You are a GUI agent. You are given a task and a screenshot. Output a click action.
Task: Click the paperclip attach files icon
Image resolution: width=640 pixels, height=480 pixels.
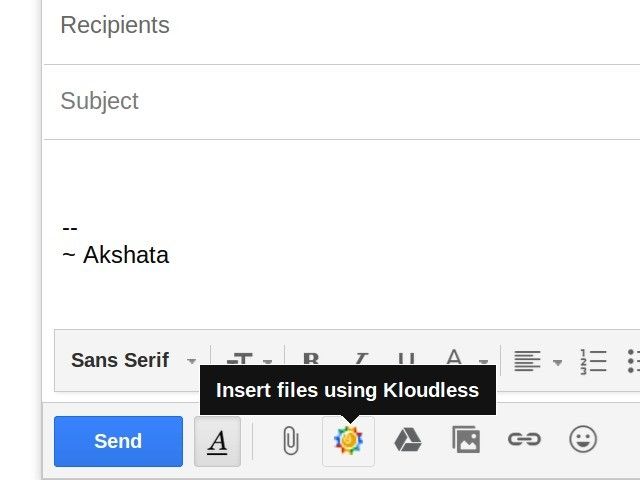point(290,440)
